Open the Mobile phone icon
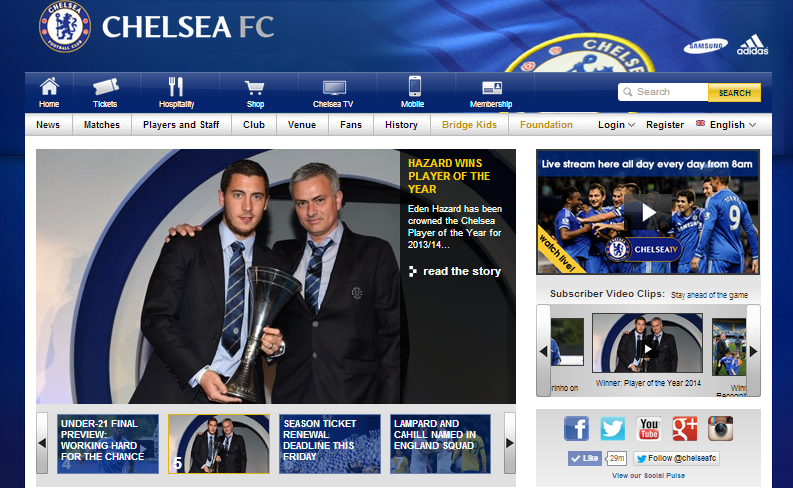 415,86
